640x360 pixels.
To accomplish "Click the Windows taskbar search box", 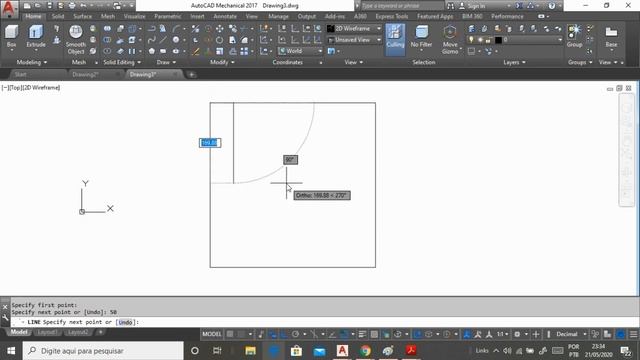I will click(103, 351).
